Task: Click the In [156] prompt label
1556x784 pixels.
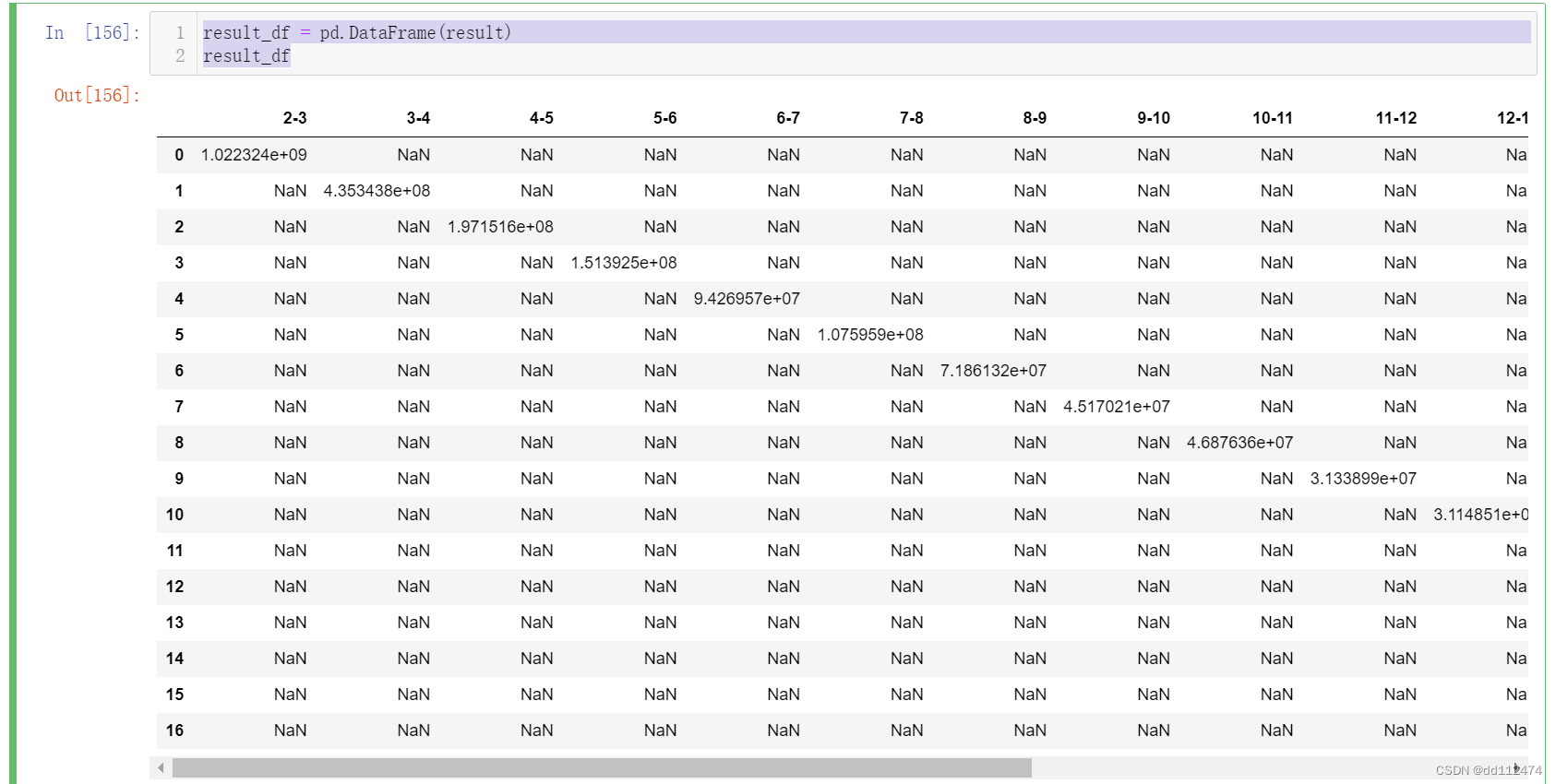Action: (x=92, y=33)
